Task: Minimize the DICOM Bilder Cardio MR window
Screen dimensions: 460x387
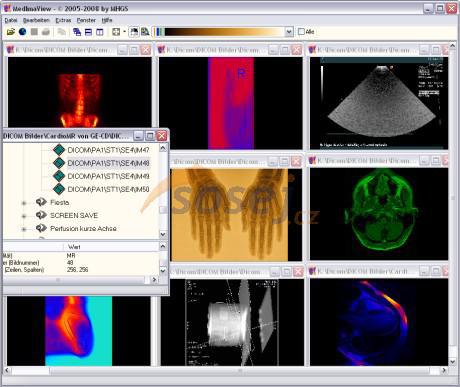Action: point(138,136)
